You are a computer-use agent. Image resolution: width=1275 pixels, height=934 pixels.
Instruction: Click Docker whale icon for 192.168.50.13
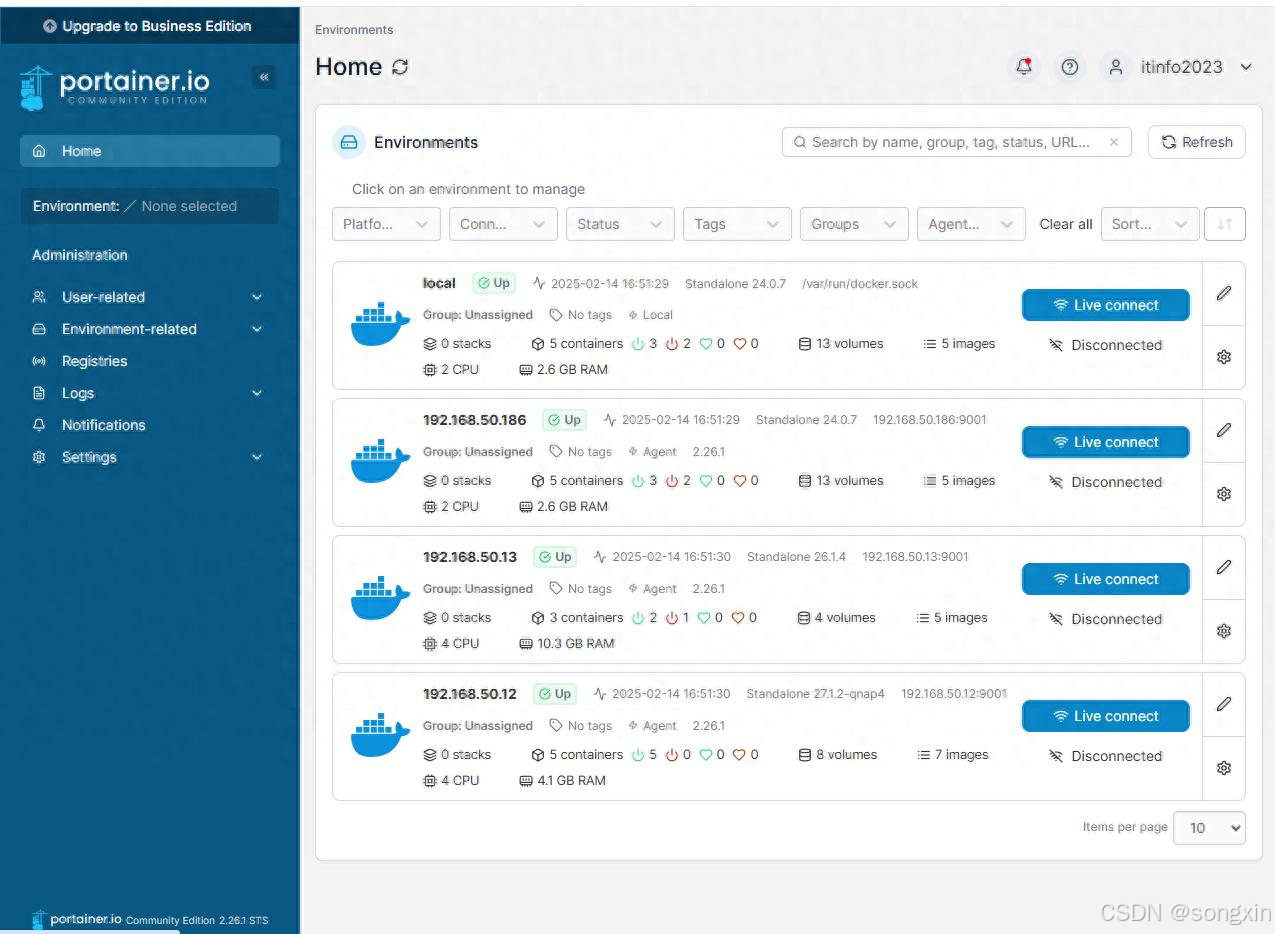click(380, 599)
